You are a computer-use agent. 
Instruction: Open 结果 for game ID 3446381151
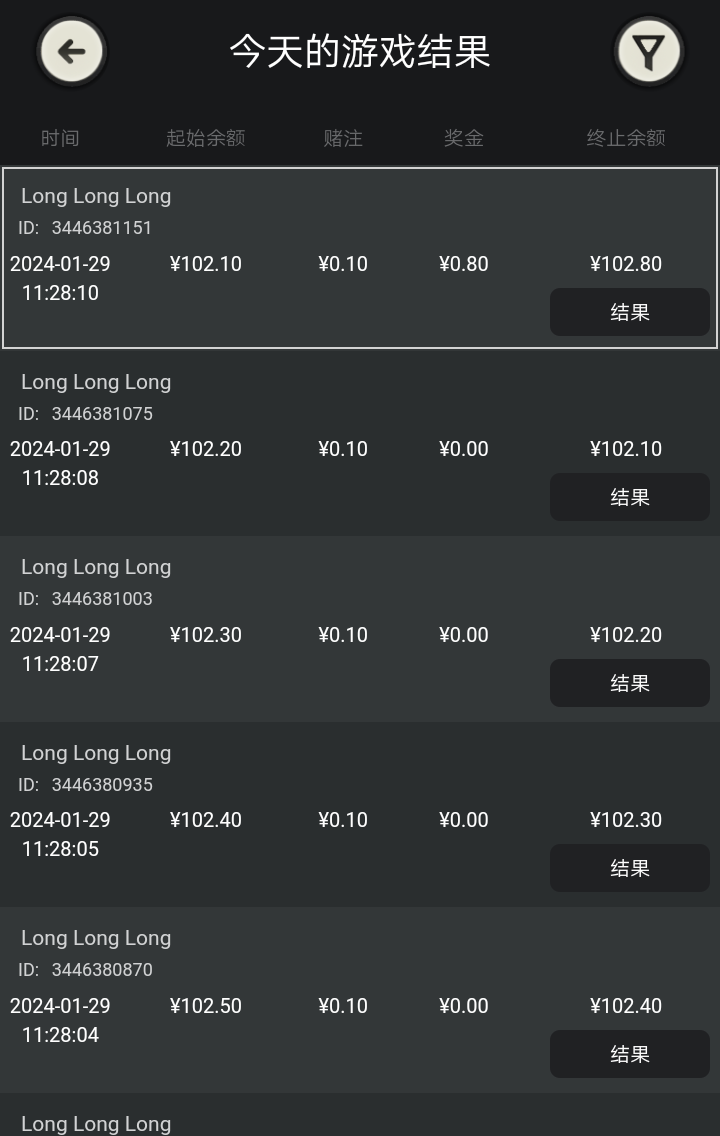[629, 312]
